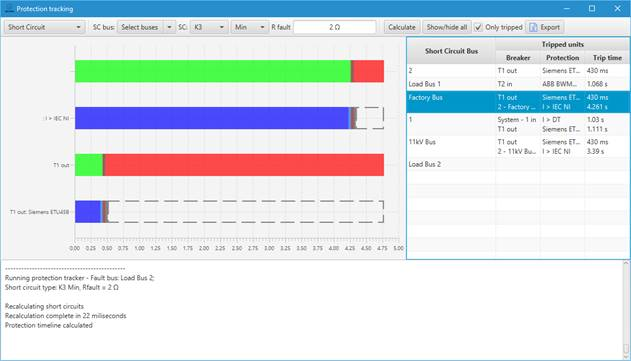631x361 pixels.
Task: Click the log panel vertical scrollbar
Action: coord(626,310)
